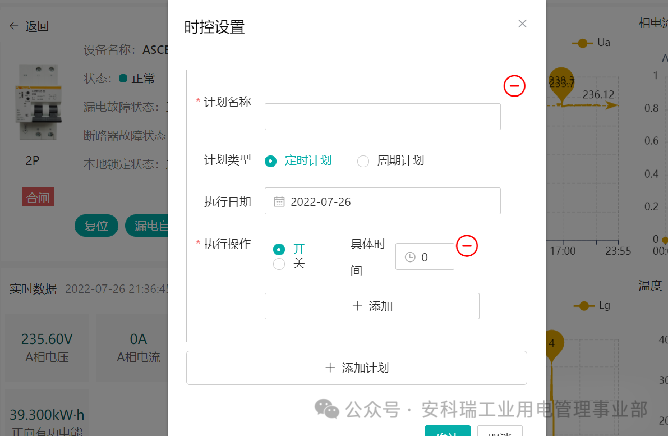The image size is (669, 436).
Task: Click the clock icon in time field
Action: click(410, 257)
